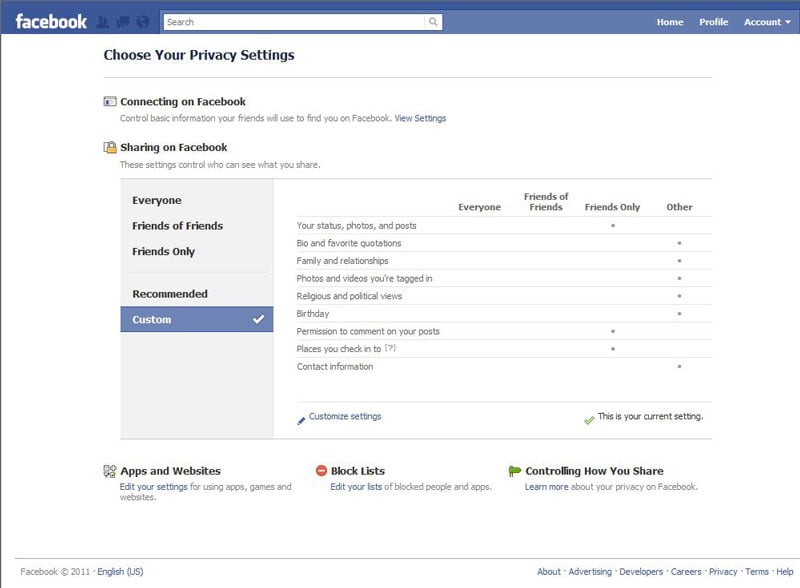This screenshot has width=800, height=588.
Task: Click 'Choose Your Privacy Settings' heading
Action: pos(199,55)
